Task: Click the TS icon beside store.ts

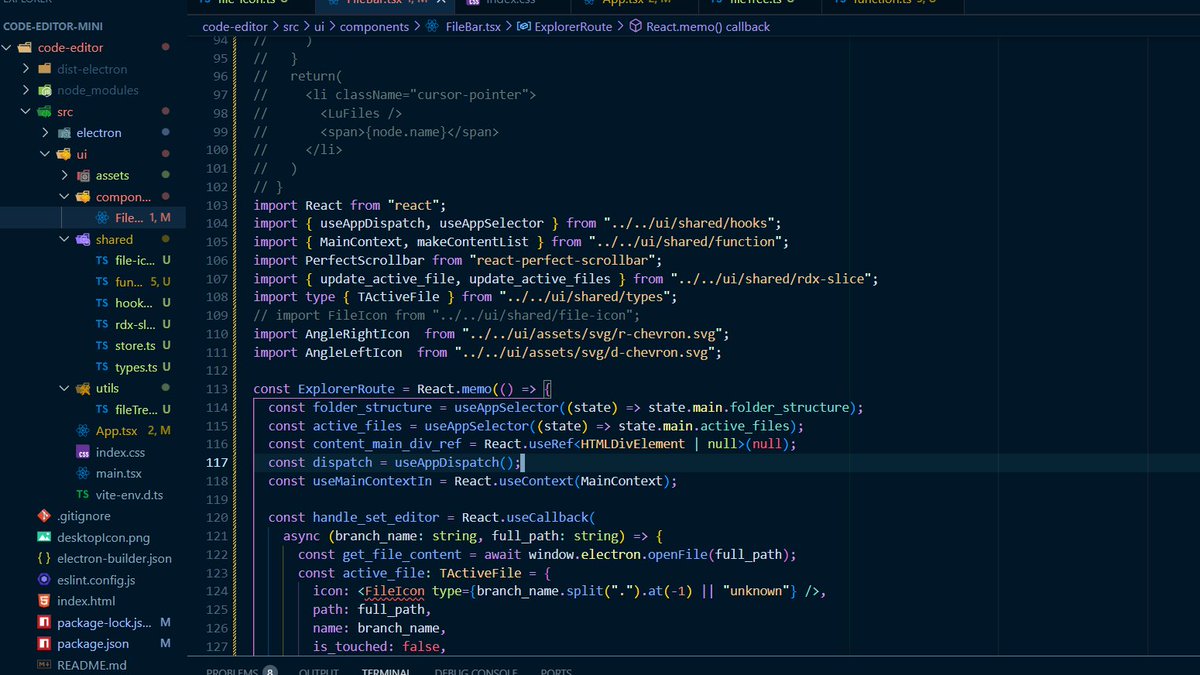Action: click(102, 346)
